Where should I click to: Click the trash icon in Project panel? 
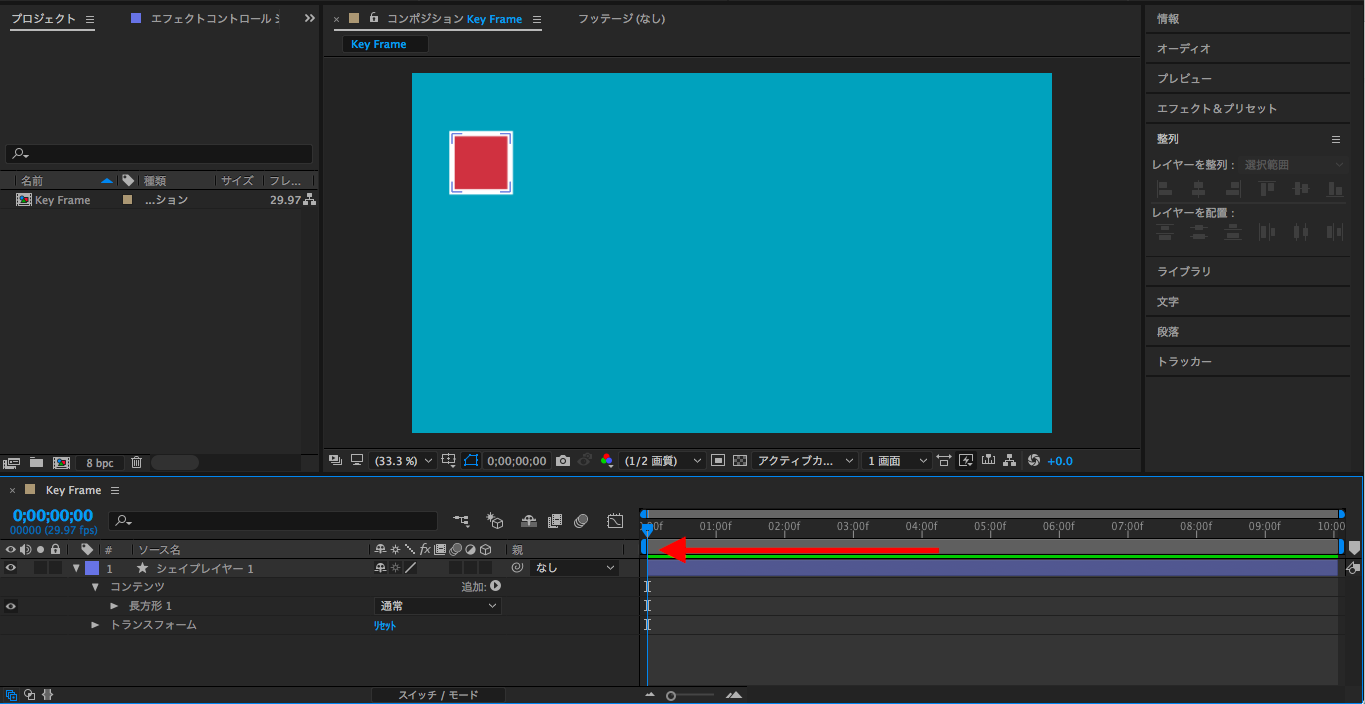137,463
